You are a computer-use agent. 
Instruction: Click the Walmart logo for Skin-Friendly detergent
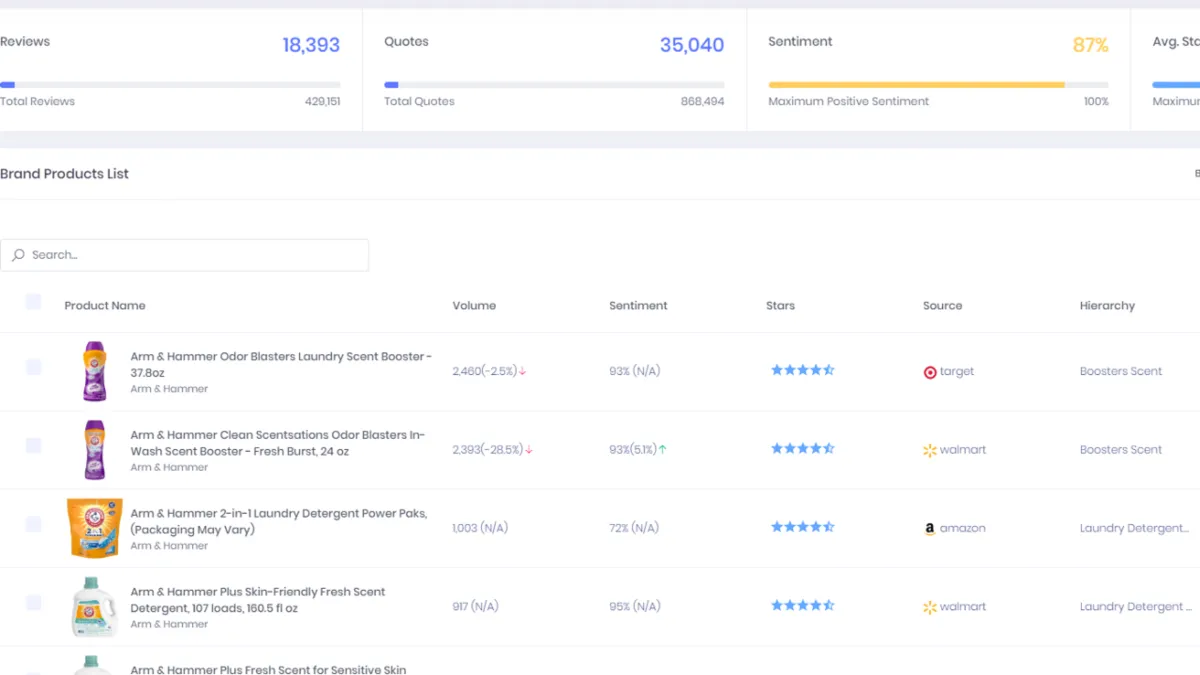click(x=930, y=607)
